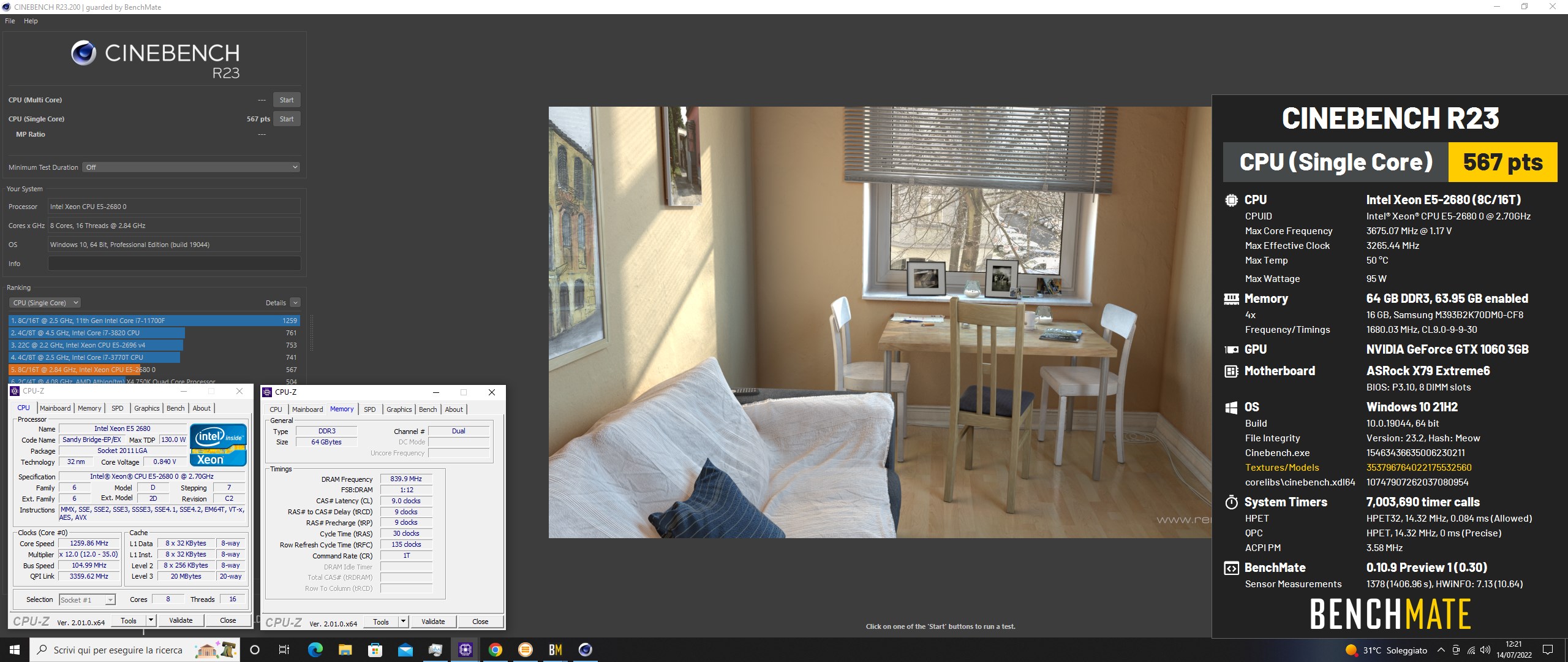The image size is (1568, 662).
Task: Open Microsoft Store from the taskbar
Action: pyautogui.click(x=375, y=650)
